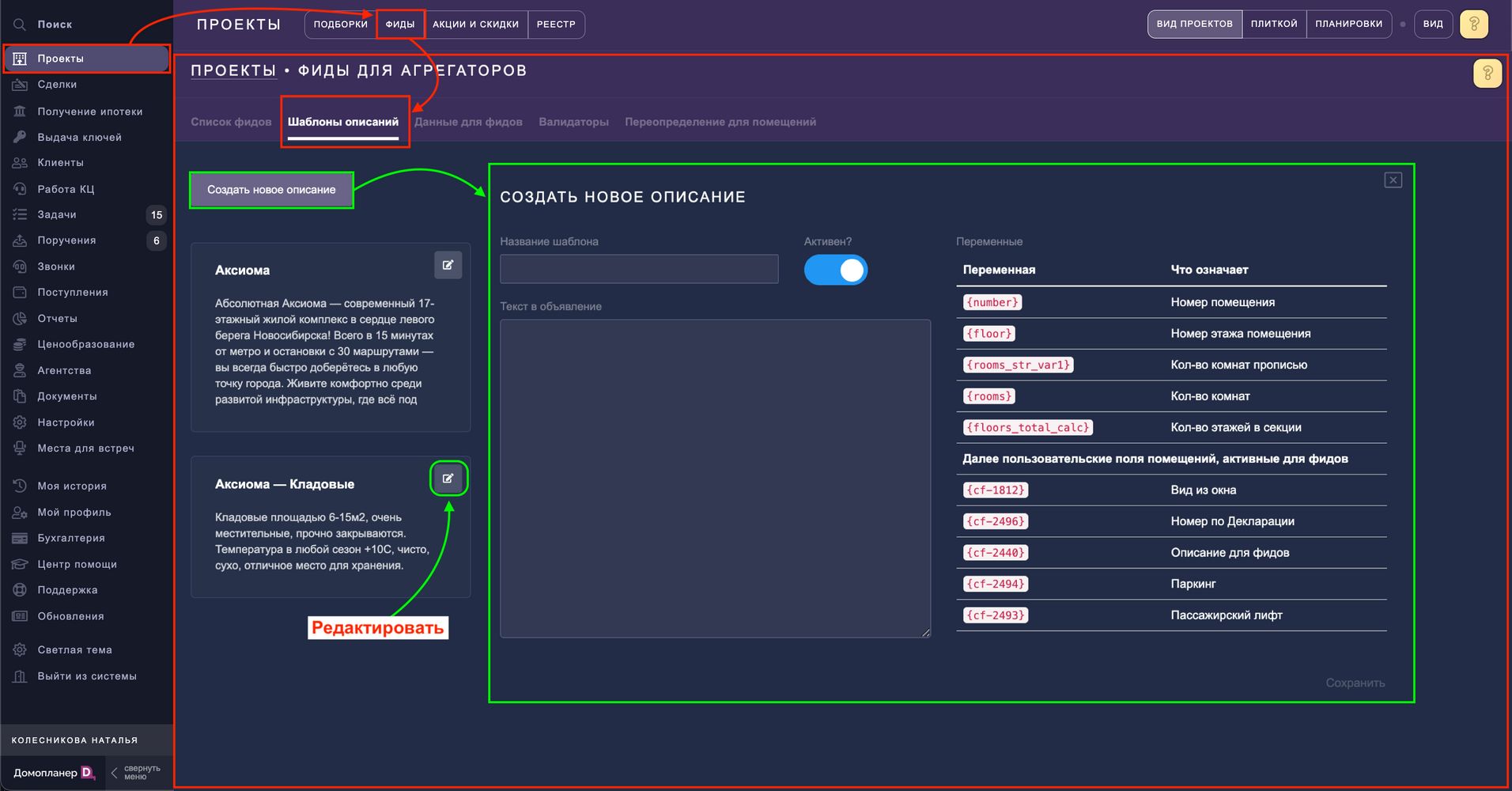Toggle the Активен? switch
The width and height of the screenshot is (1512, 791).
836,271
